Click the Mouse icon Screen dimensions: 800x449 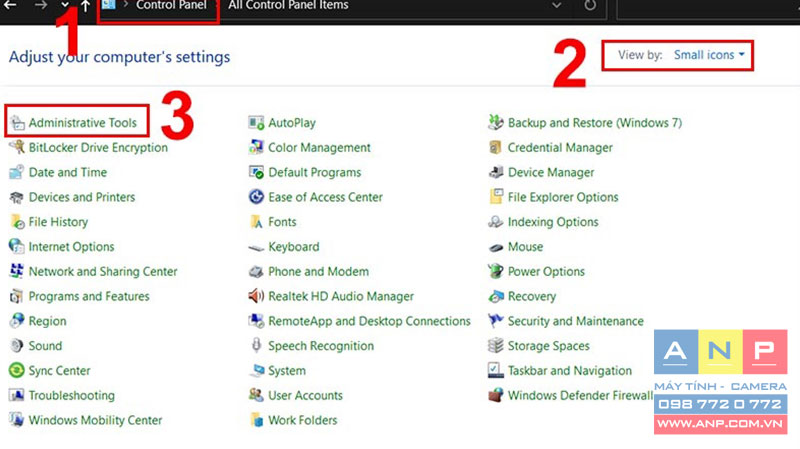tap(495, 247)
